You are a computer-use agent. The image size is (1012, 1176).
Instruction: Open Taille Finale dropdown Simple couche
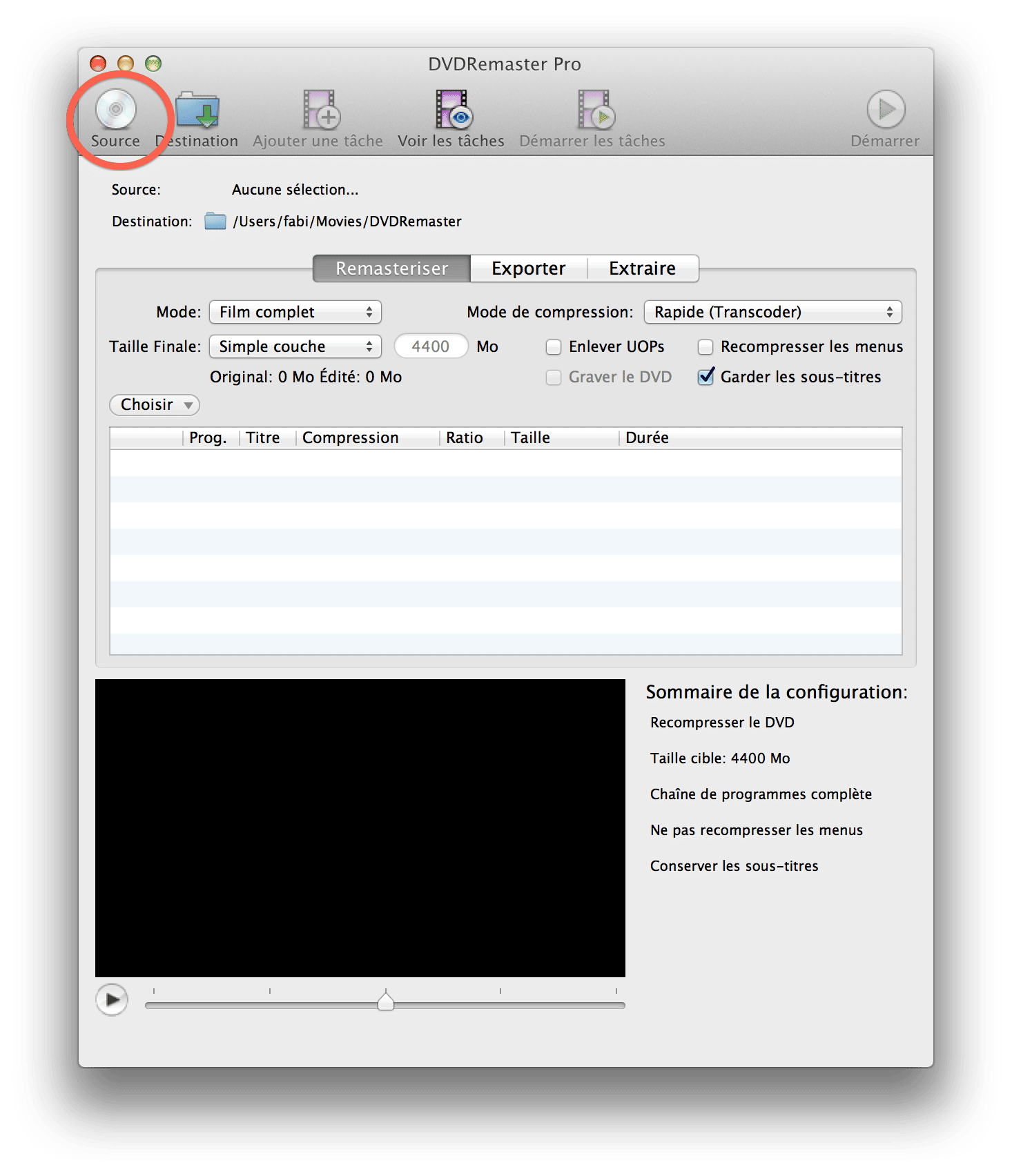[x=295, y=346]
